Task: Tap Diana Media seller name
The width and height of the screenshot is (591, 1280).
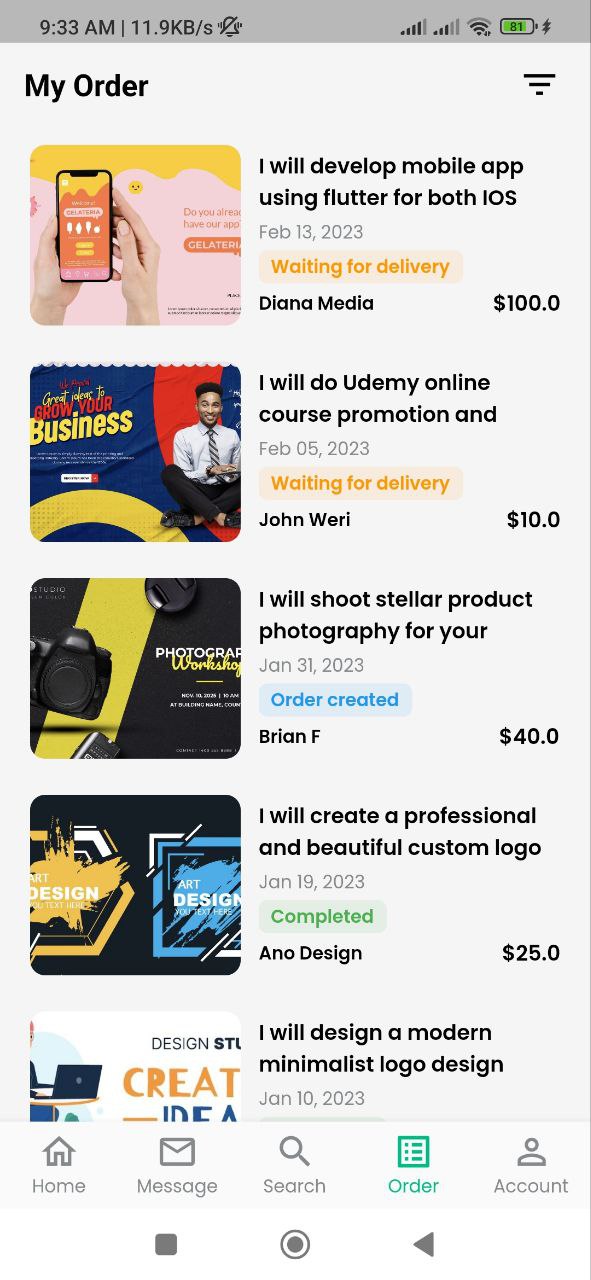Action: (316, 303)
